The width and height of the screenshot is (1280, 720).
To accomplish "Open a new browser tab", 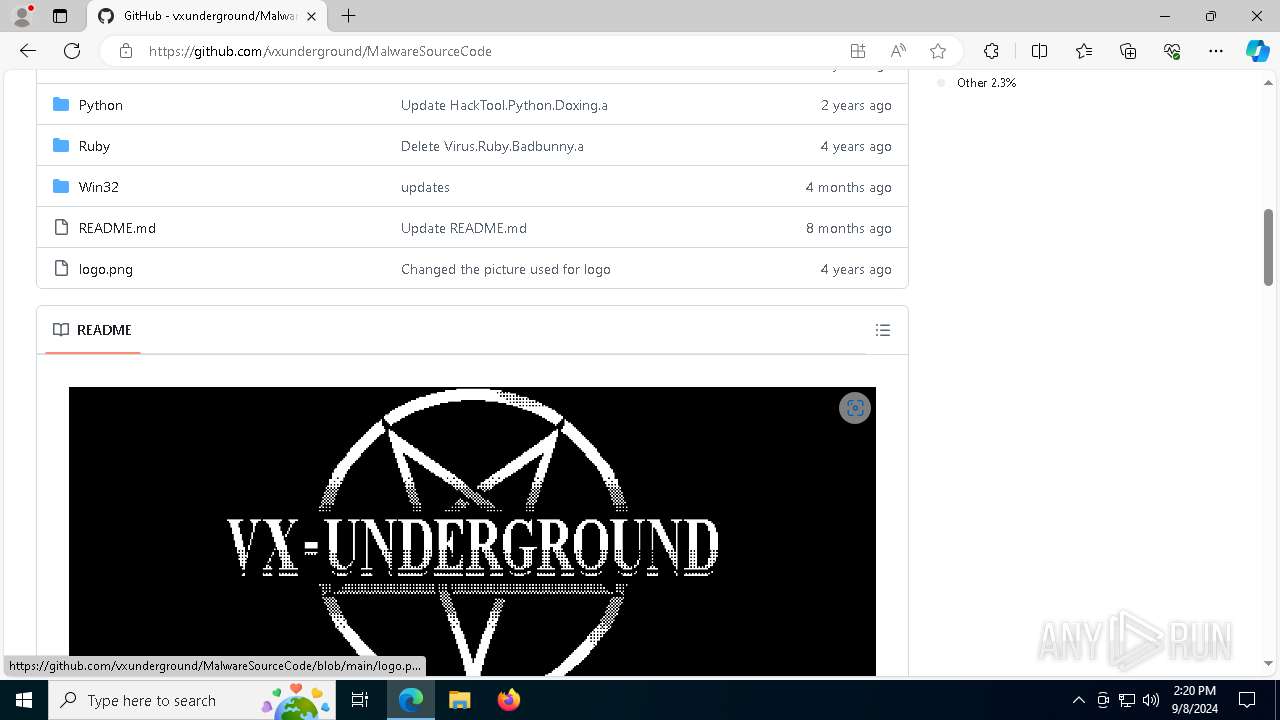I will pos(348,16).
